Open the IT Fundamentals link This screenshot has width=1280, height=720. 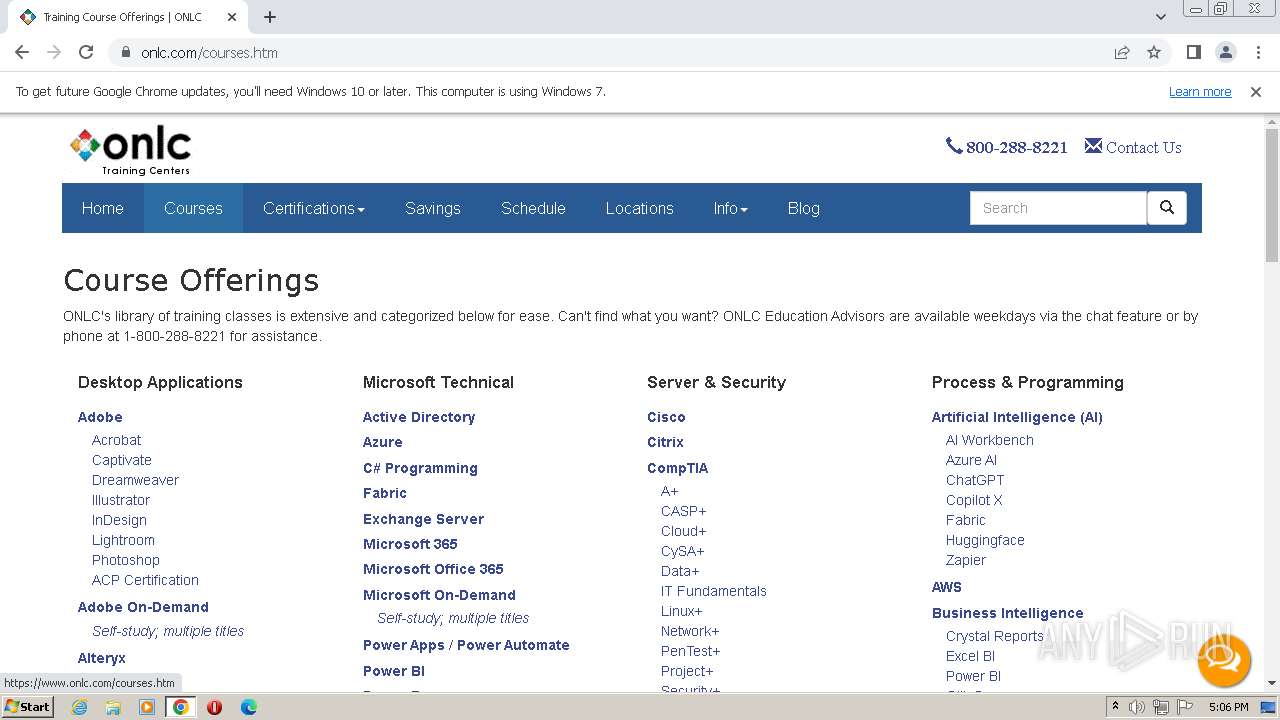[714, 591]
